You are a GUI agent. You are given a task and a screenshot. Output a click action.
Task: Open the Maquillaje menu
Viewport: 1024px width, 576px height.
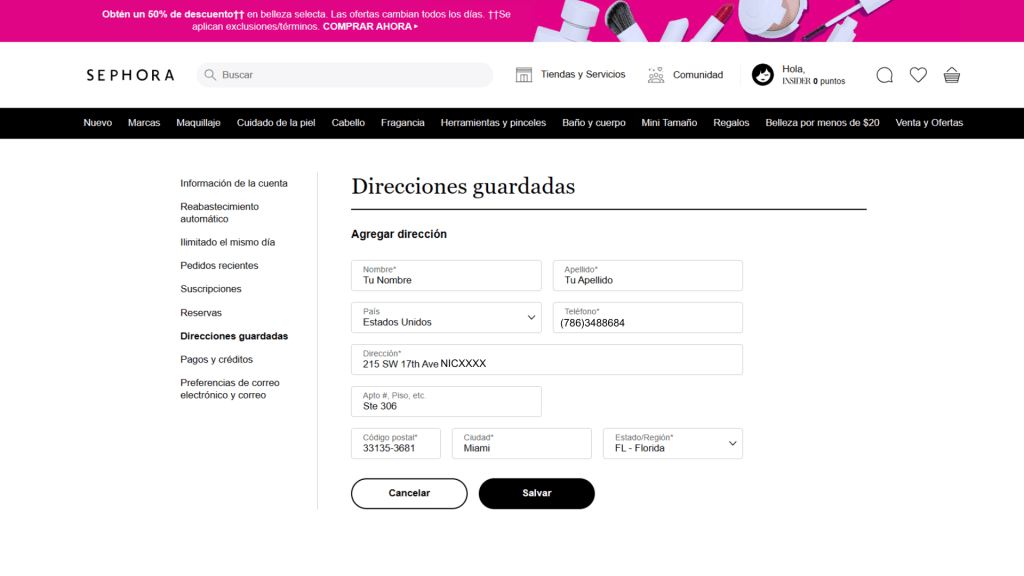coord(198,123)
